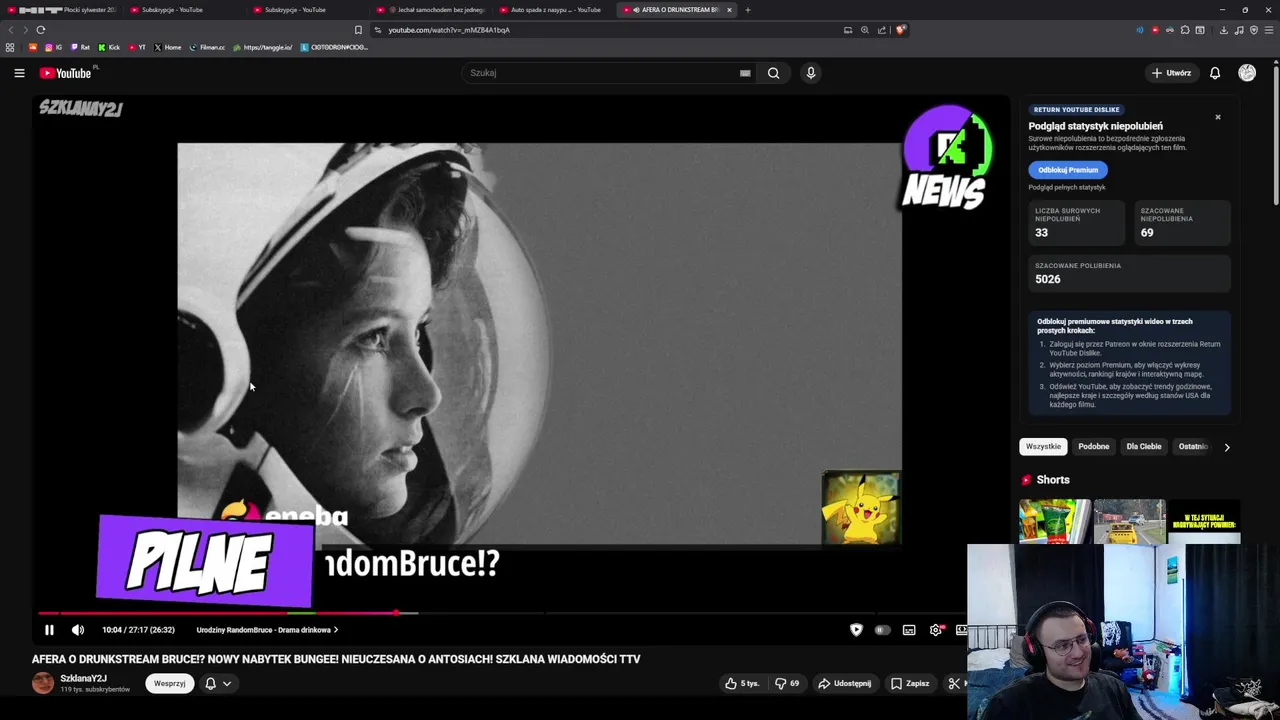1280x720 pixels.
Task: Open SzklanaY2J channel avatar
Action: pyautogui.click(x=43, y=683)
